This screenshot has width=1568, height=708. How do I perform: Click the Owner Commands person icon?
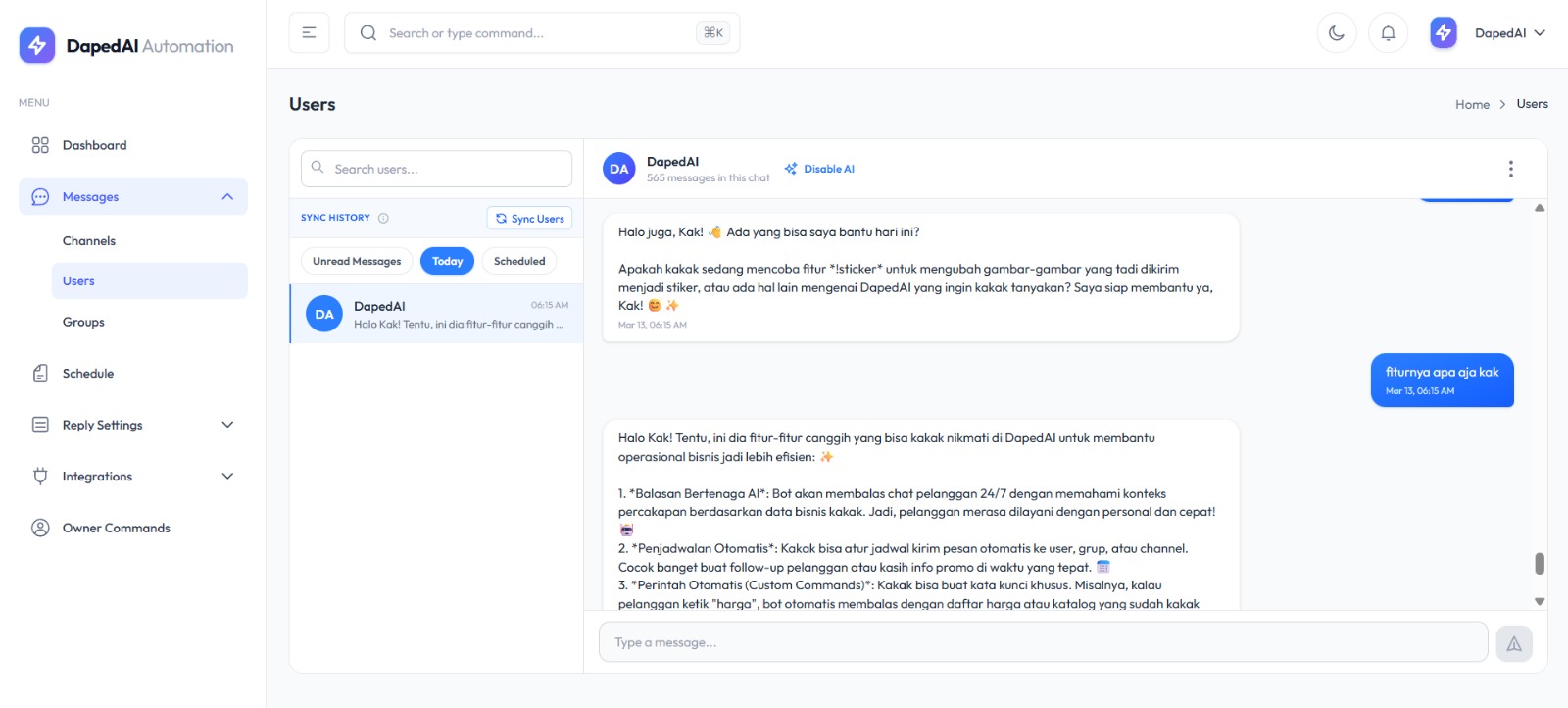pyautogui.click(x=40, y=528)
